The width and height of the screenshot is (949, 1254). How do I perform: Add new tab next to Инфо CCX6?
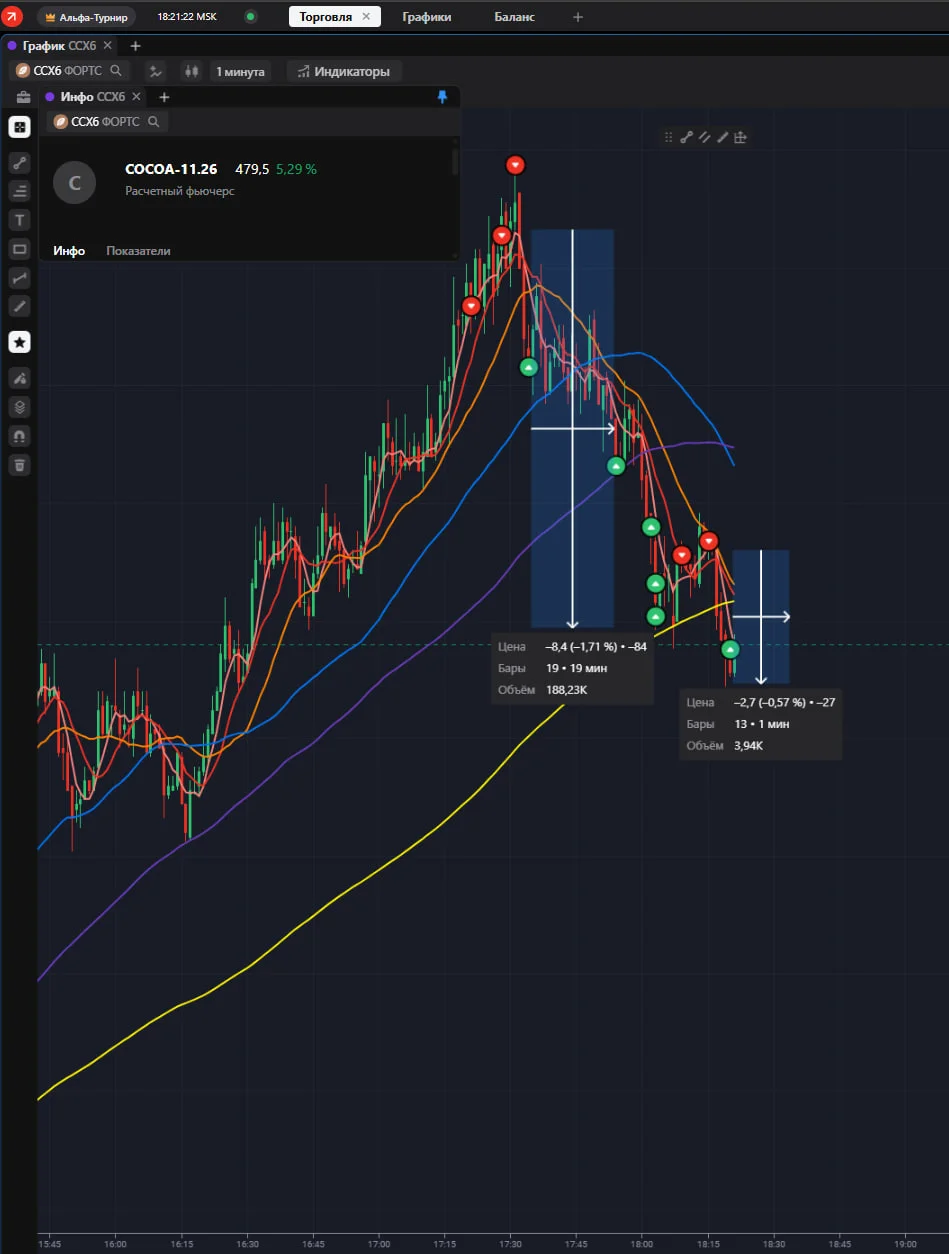pos(165,97)
